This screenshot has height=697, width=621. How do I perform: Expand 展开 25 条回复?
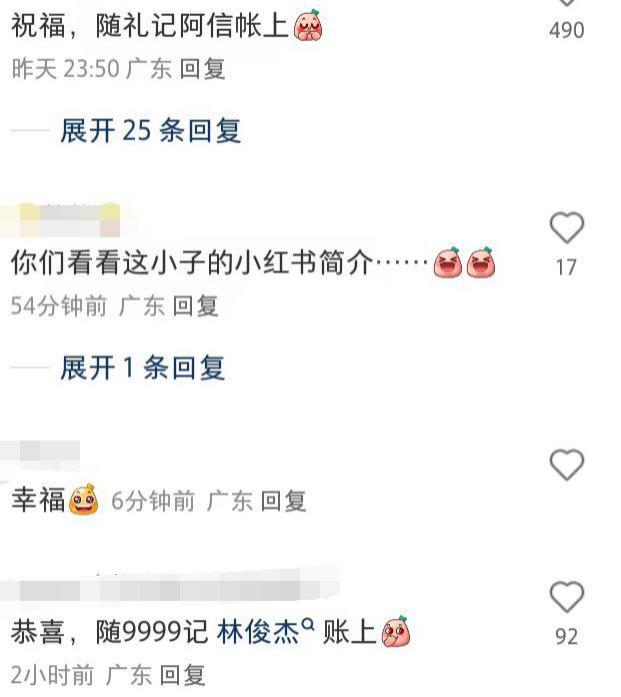point(150,131)
